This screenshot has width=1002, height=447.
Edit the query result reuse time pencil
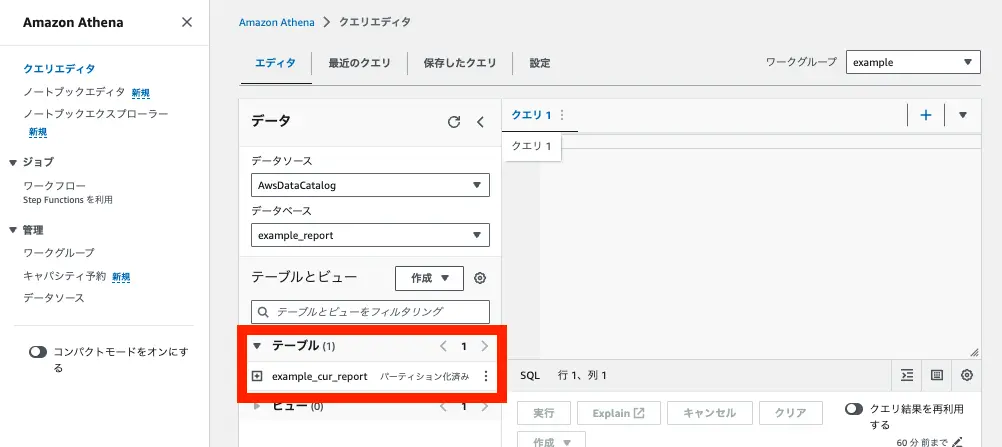click(x=957, y=441)
